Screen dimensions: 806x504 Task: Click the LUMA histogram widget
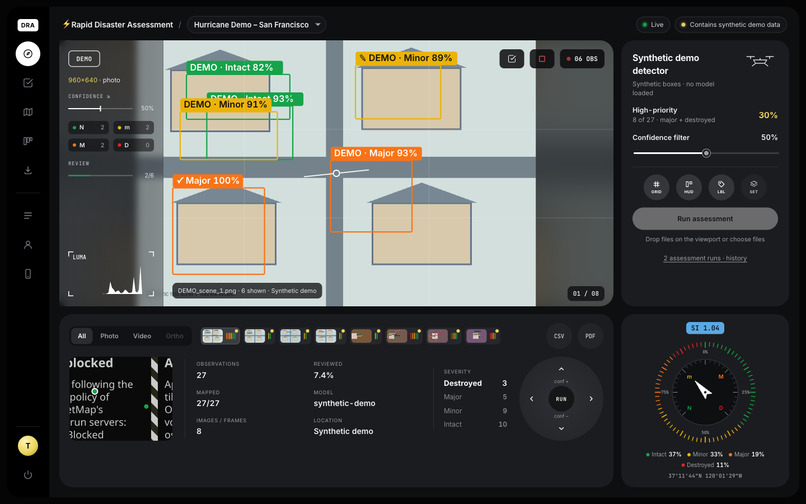111,274
